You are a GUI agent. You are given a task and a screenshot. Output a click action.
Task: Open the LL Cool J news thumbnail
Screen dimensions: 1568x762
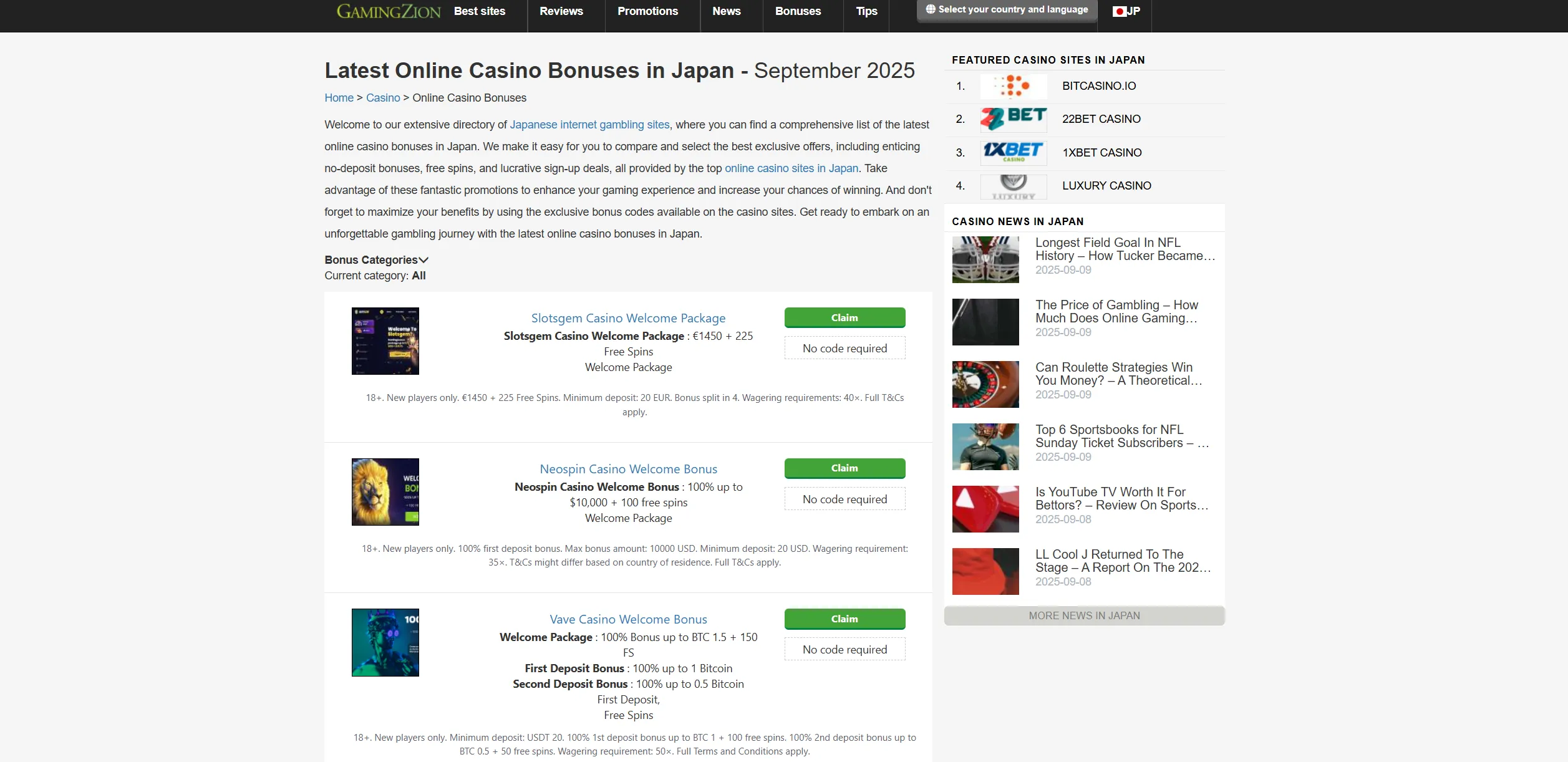pyautogui.click(x=985, y=571)
